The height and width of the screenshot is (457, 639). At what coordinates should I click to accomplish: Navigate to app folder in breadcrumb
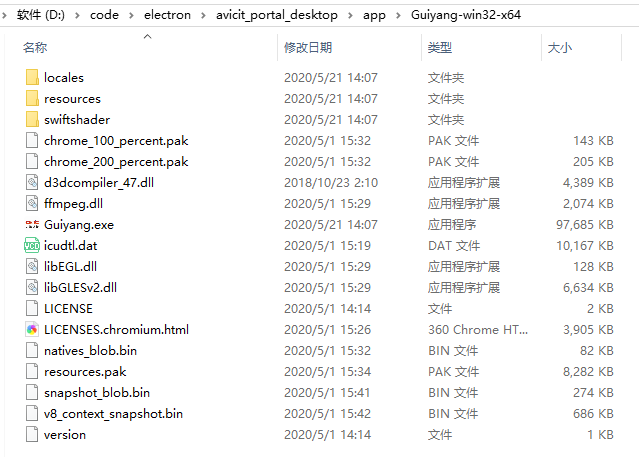(x=374, y=15)
